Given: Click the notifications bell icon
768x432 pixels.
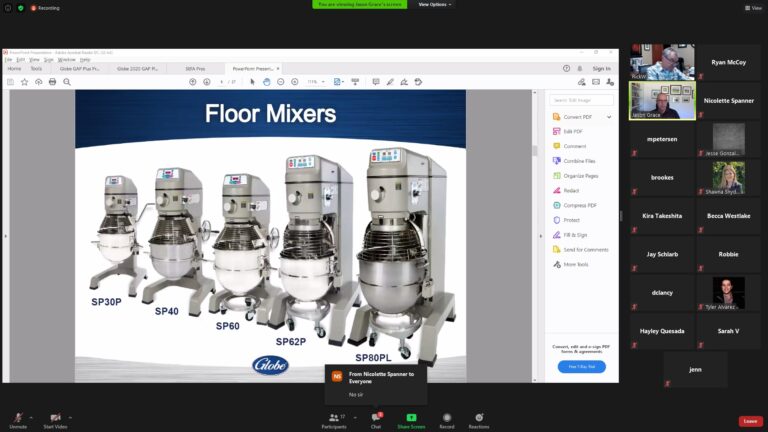Looking at the screenshot, I should pos(580,69).
